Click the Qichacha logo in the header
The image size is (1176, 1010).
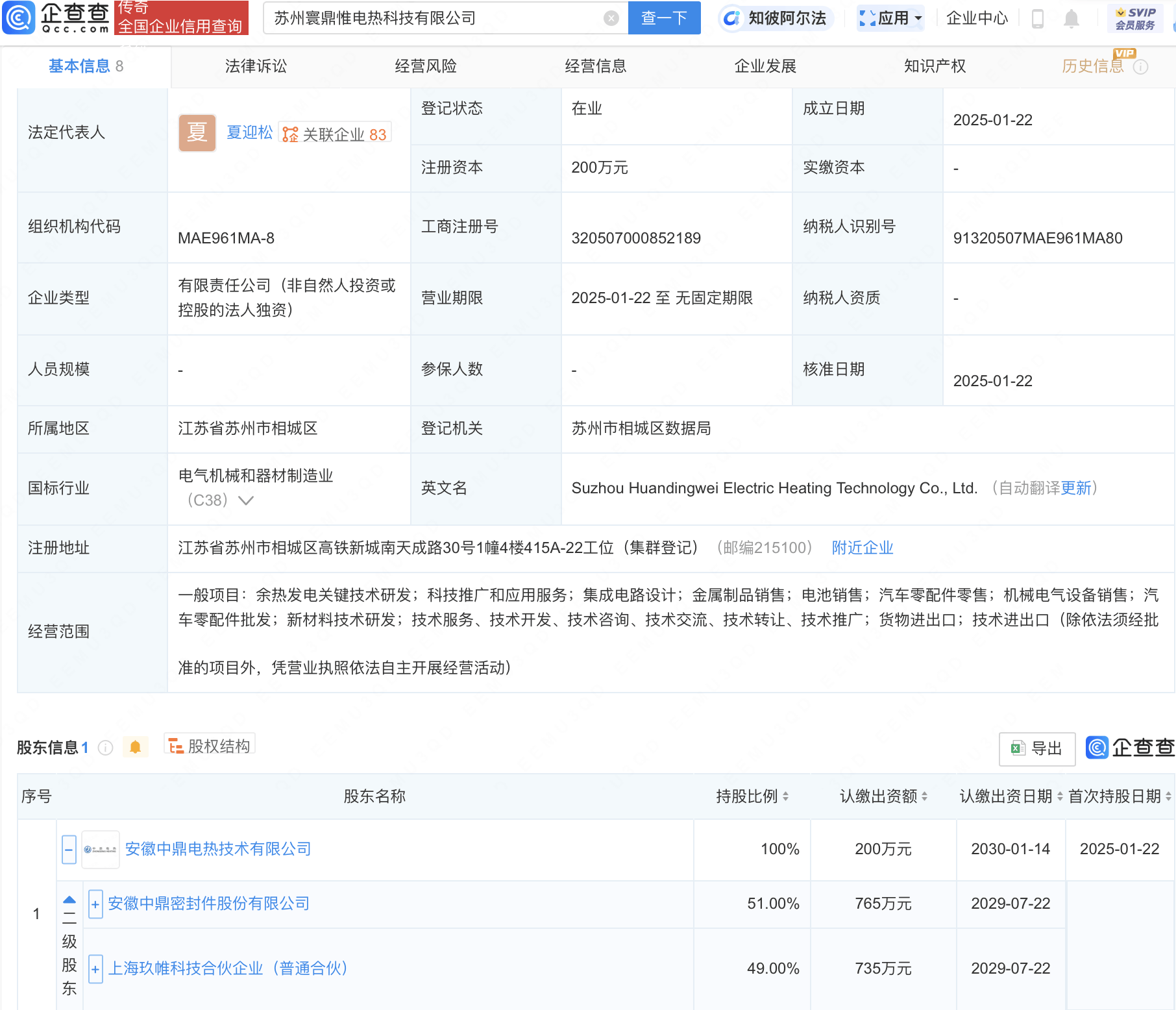point(56,18)
